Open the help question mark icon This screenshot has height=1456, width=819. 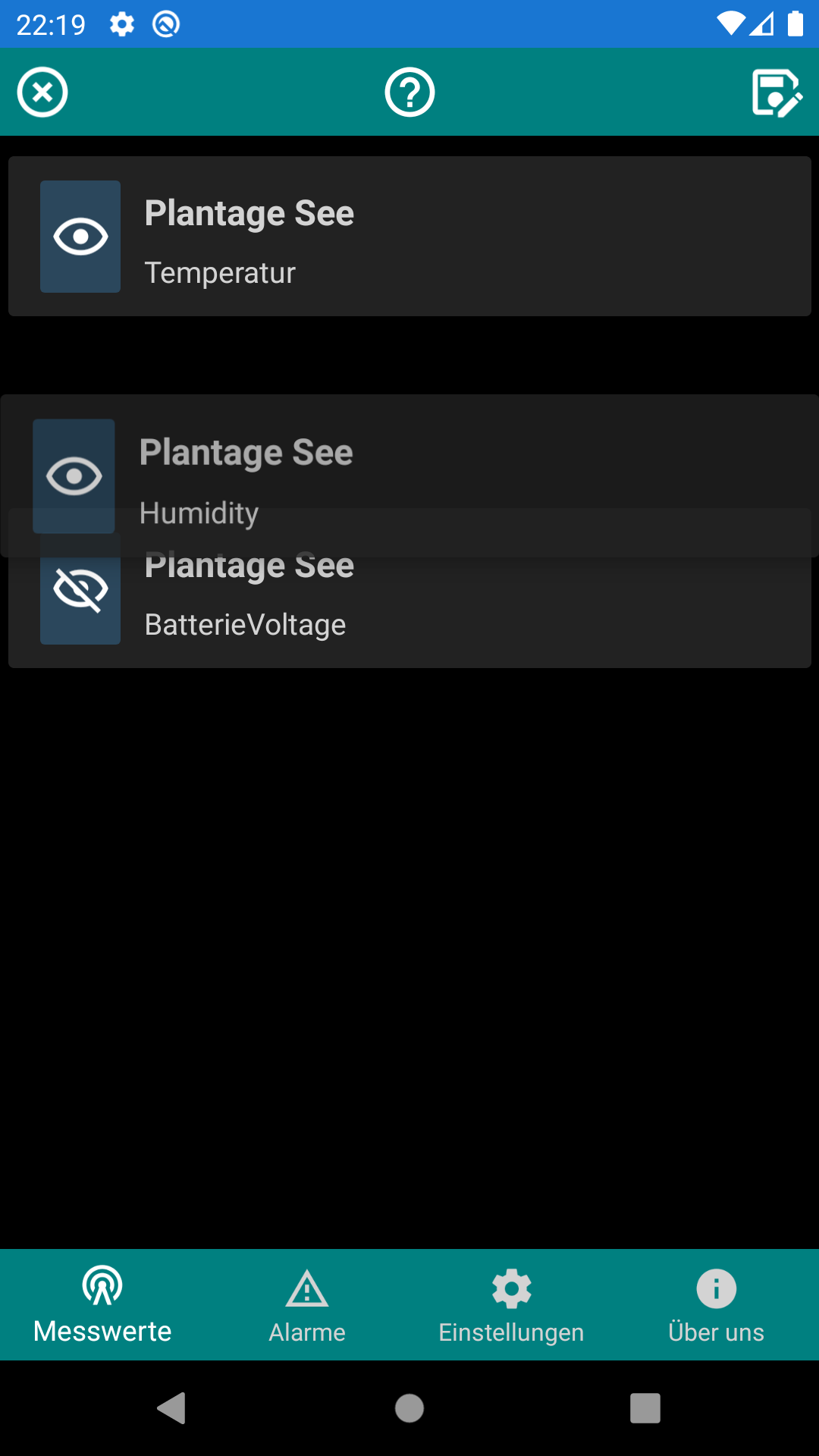click(409, 93)
